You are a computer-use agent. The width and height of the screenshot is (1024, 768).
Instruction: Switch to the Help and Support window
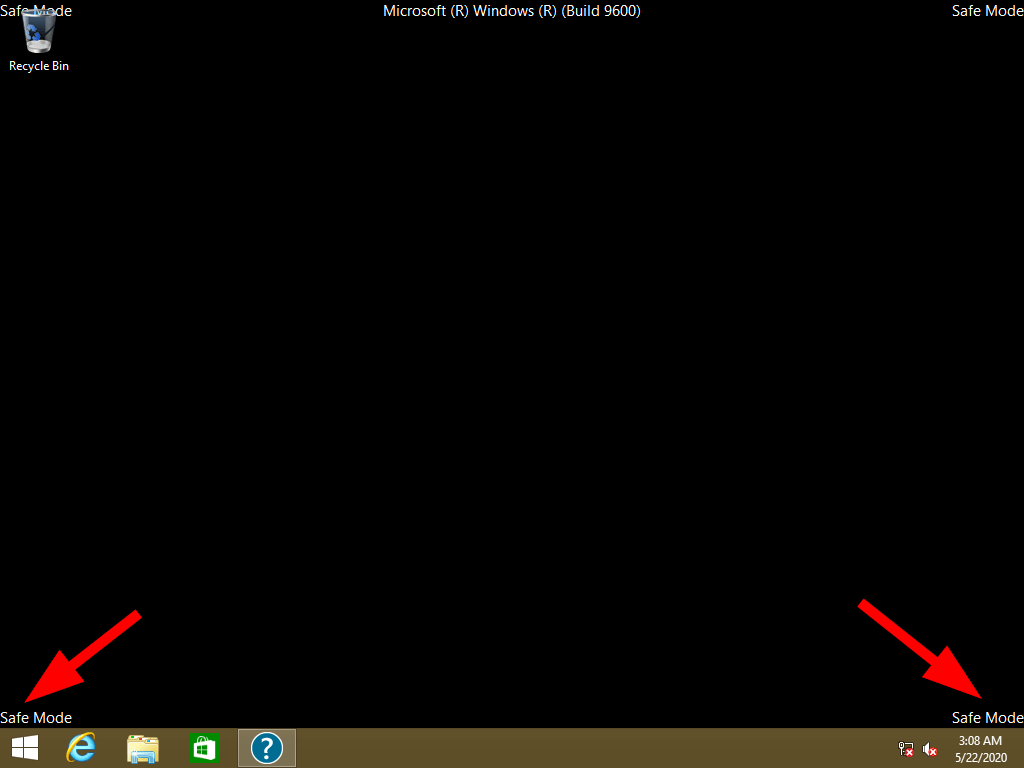tap(266, 748)
